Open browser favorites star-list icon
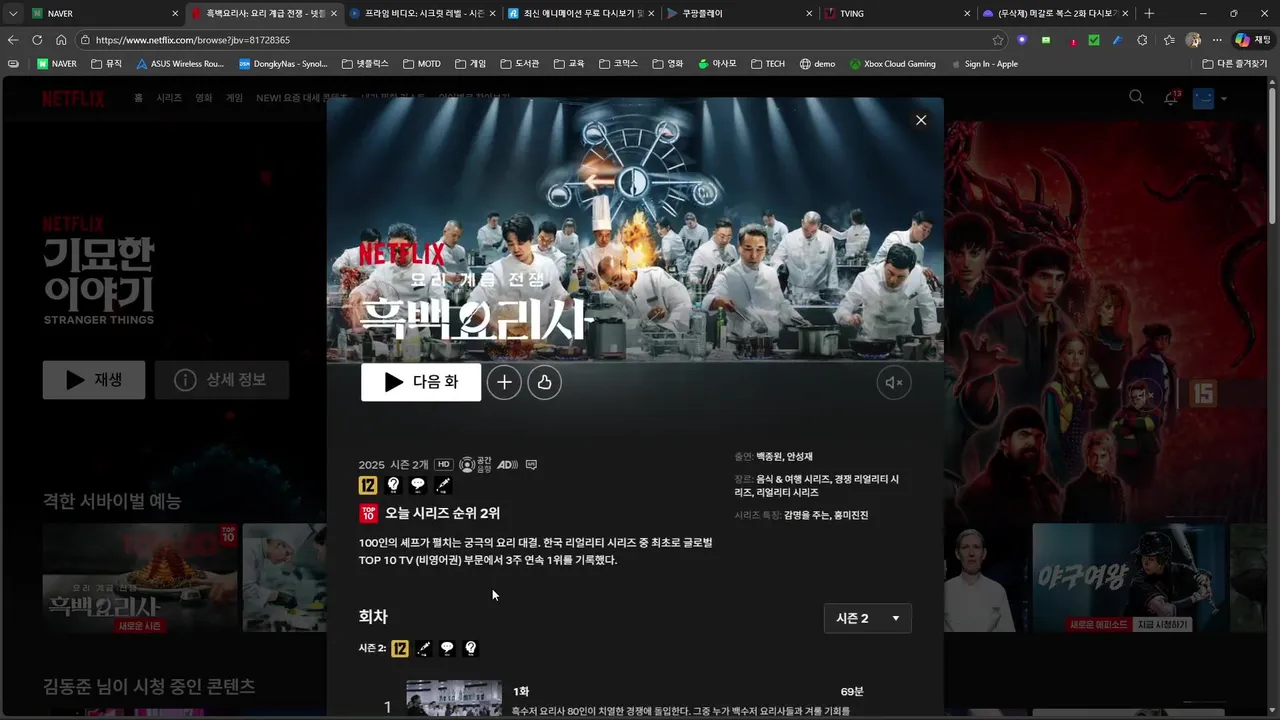Screen dimensions: 1280x720 click(x=1169, y=40)
